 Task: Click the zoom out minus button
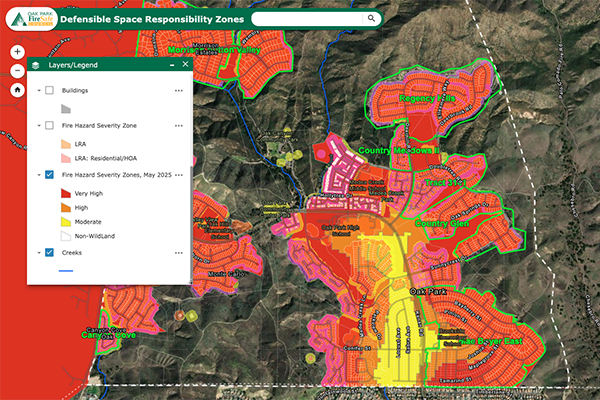pos(17,70)
